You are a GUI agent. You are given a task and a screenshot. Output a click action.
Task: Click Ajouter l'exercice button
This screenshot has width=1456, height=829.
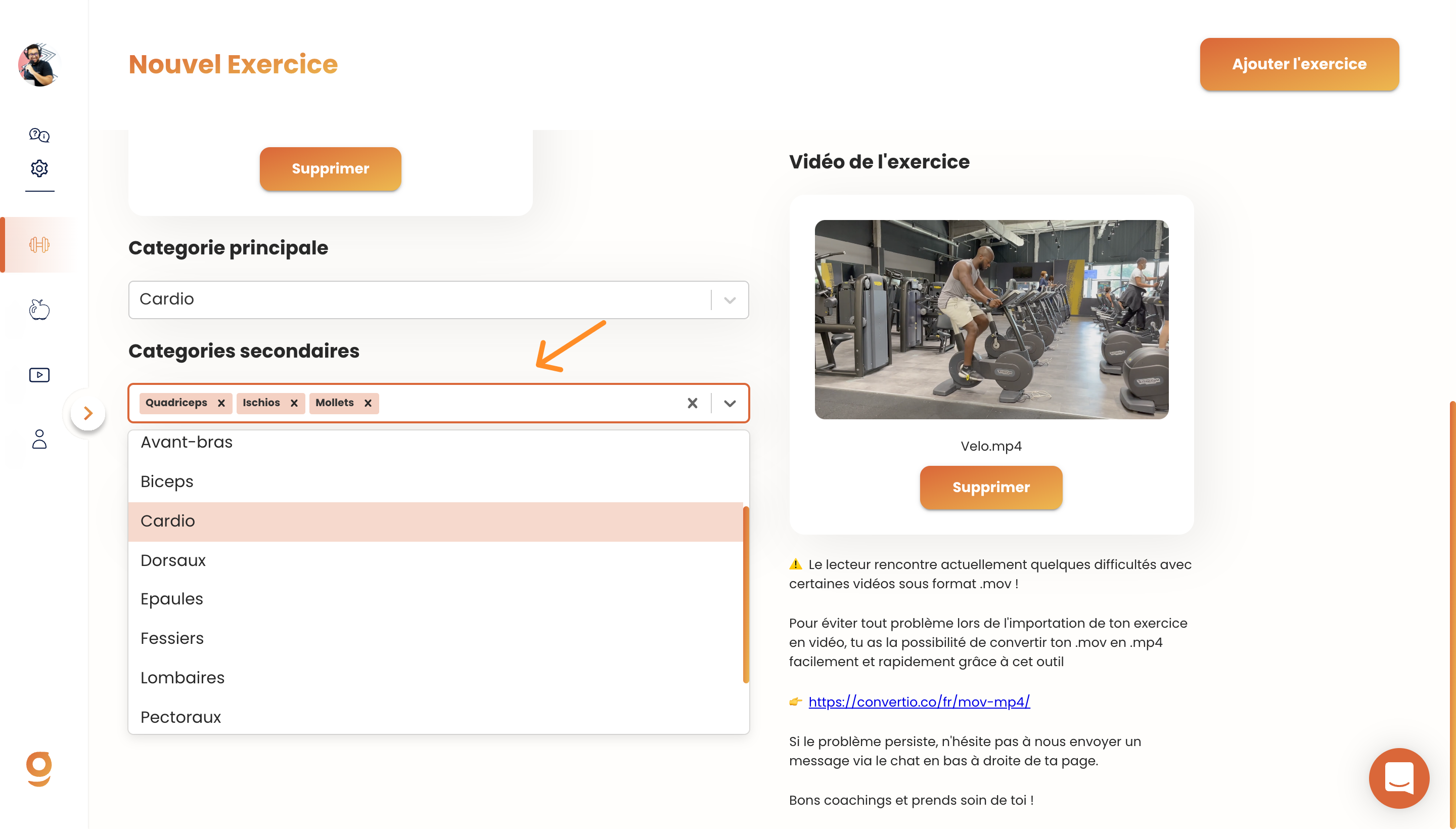point(1299,64)
